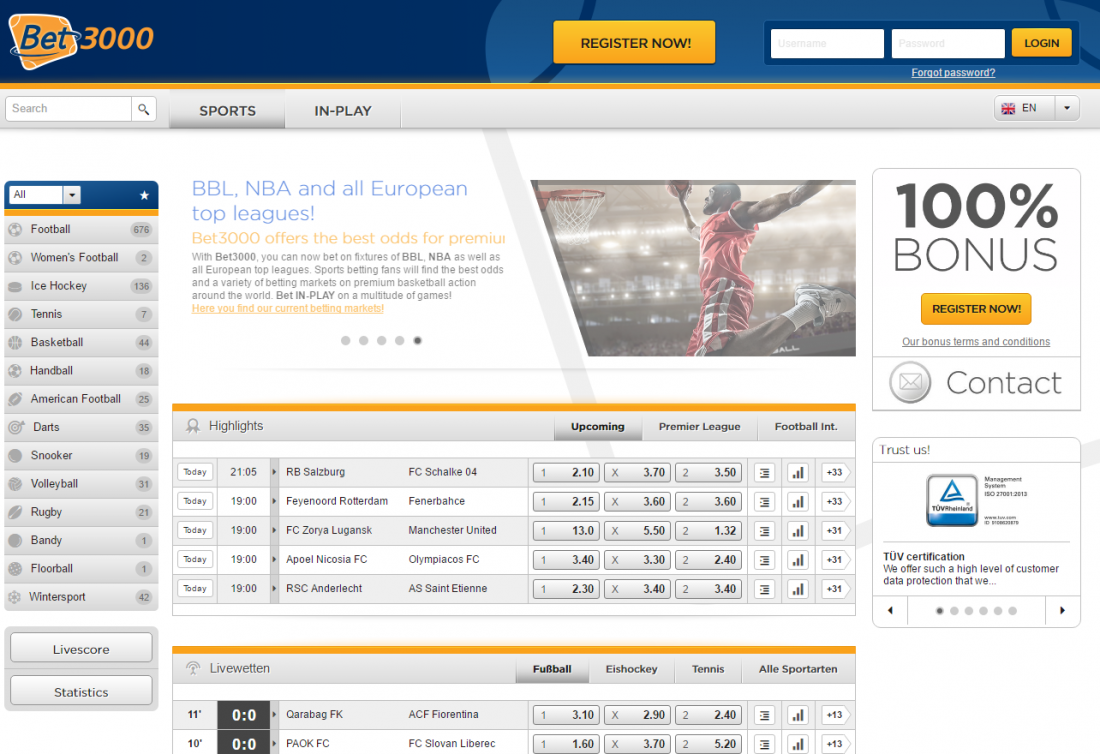The height and width of the screenshot is (754, 1100).
Task: Click the Bet3000 logo
Action: click(x=81, y=41)
